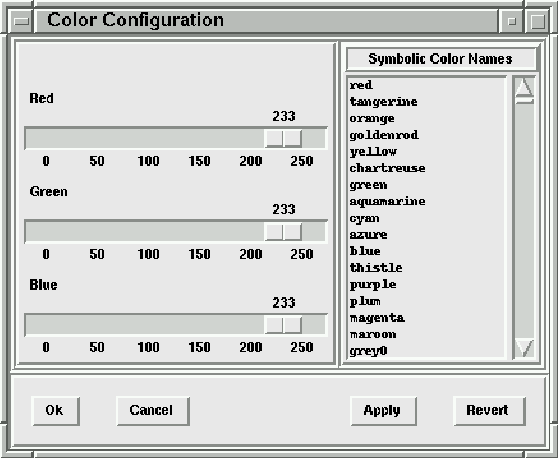Select 'aquamarine' color name
The width and height of the screenshot is (558, 458).
426,202
